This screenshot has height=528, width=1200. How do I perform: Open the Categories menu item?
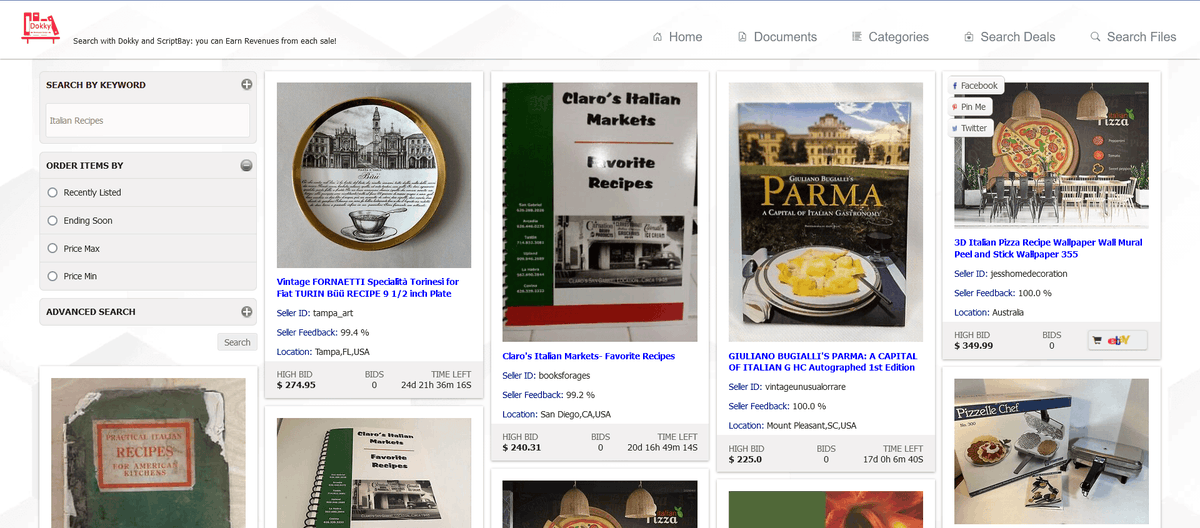pos(890,37)
